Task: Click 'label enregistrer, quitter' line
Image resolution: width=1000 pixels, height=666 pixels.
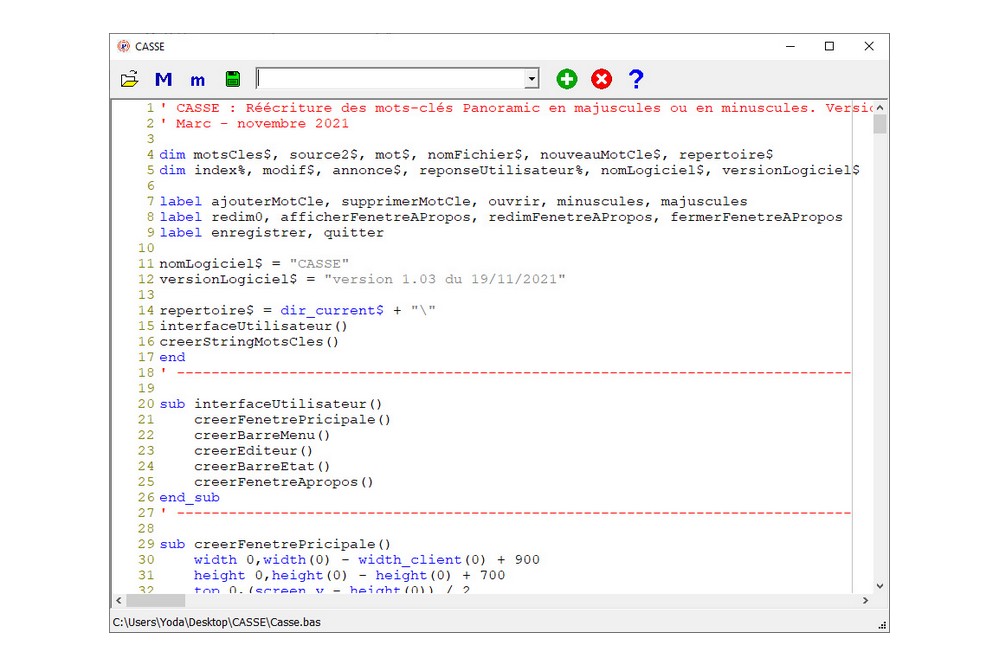Action: tap(272, 232)
